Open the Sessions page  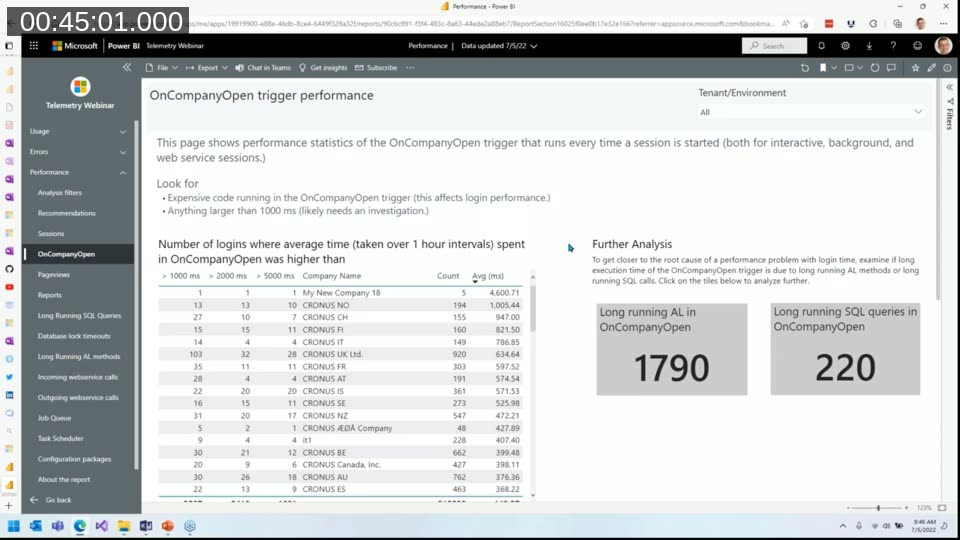51,234
